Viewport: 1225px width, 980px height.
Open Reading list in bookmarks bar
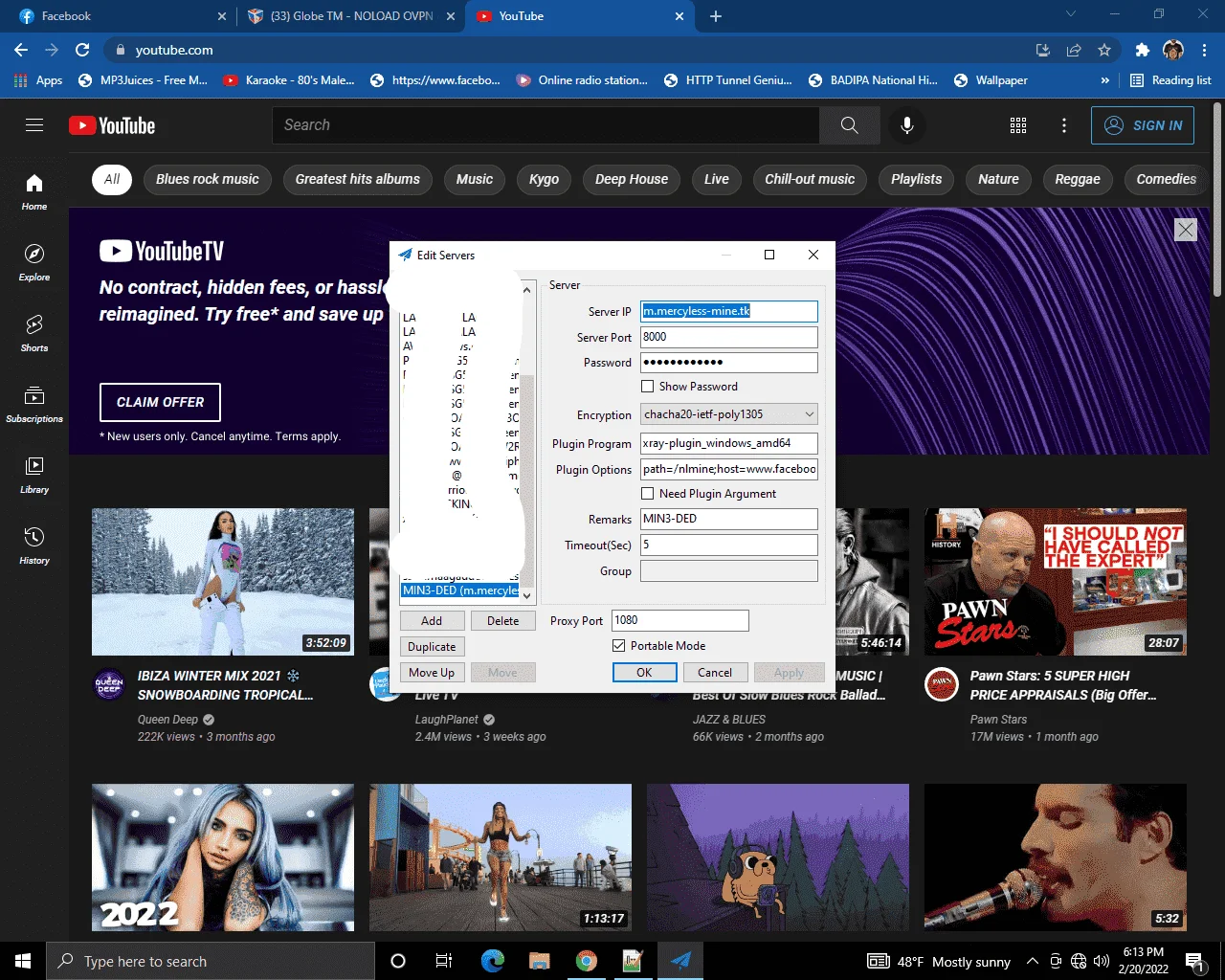[x=1170, y=80]
